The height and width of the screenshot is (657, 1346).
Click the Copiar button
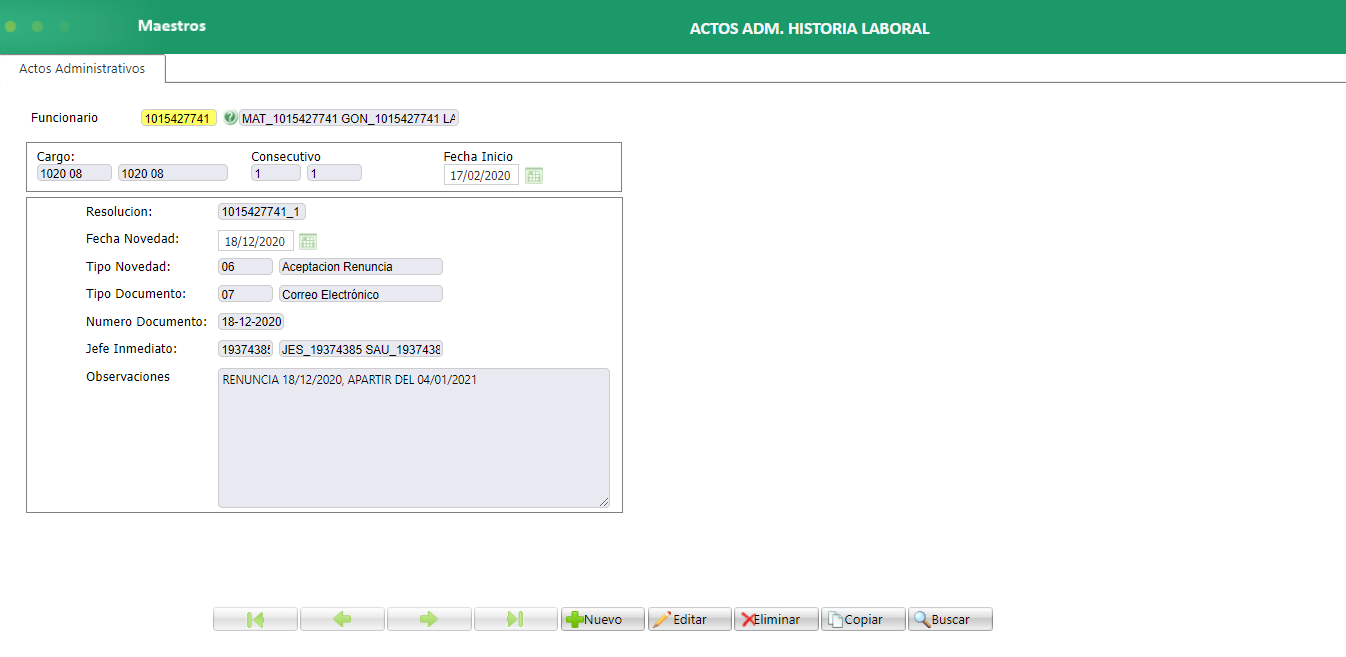864,620
